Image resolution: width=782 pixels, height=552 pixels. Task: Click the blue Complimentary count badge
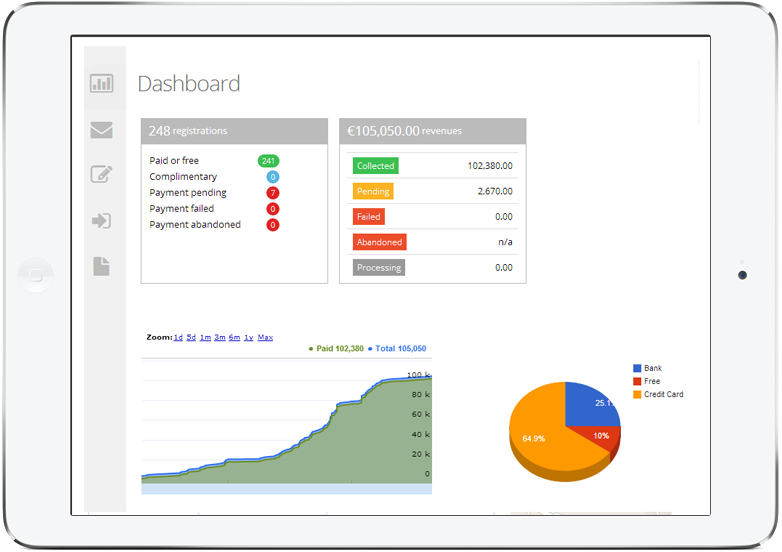(273, 177)
